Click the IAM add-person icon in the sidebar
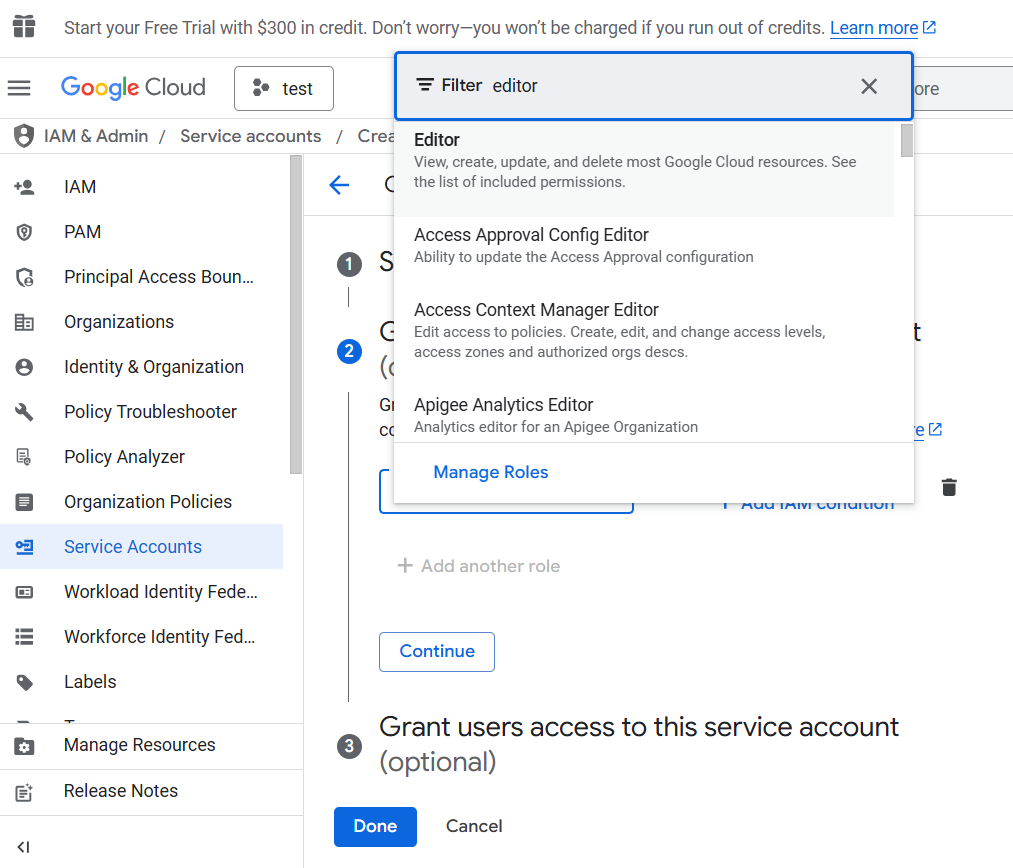 pyautogui.click(x=24, y=187)
